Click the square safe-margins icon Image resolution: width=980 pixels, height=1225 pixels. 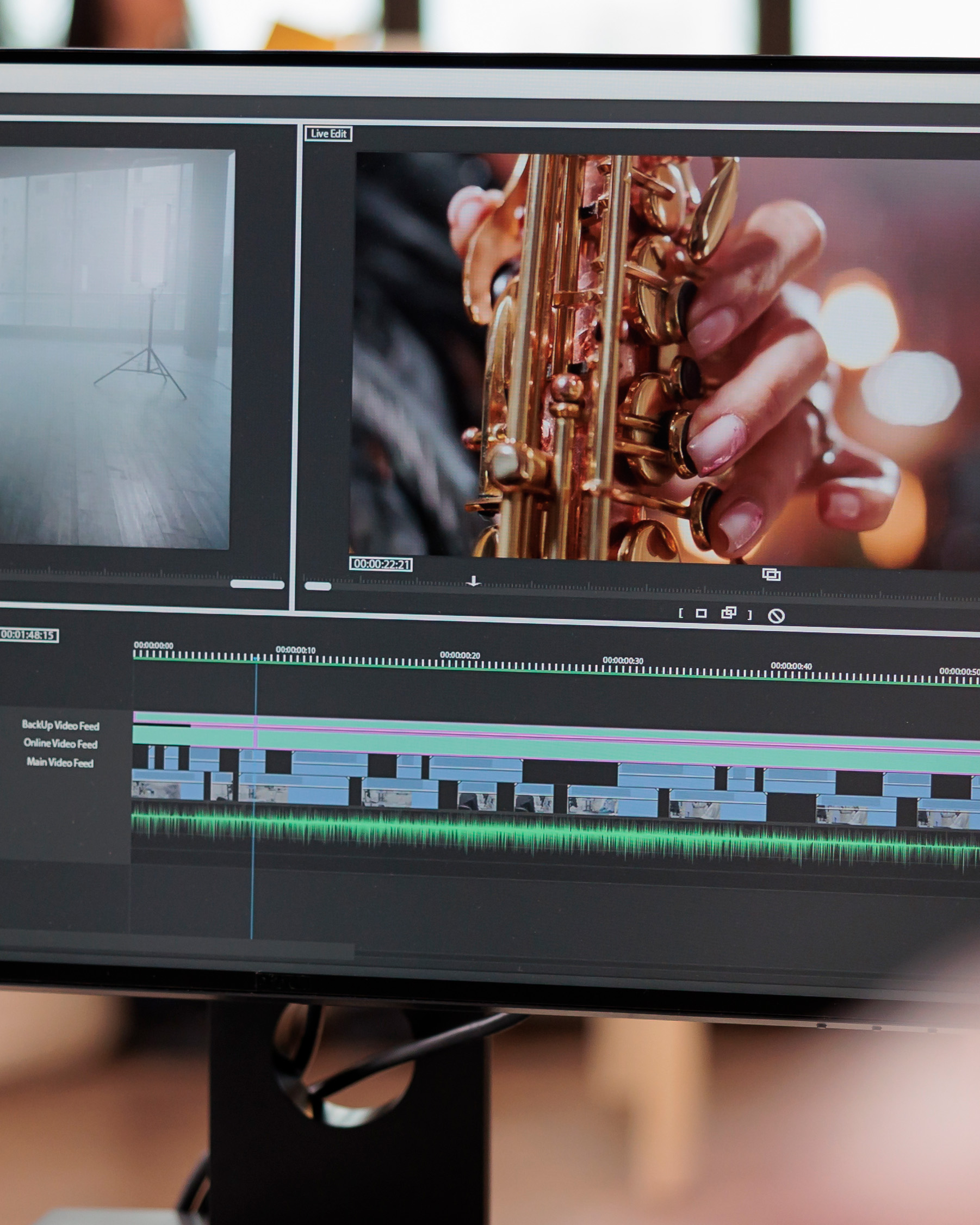tap(701, 614)
